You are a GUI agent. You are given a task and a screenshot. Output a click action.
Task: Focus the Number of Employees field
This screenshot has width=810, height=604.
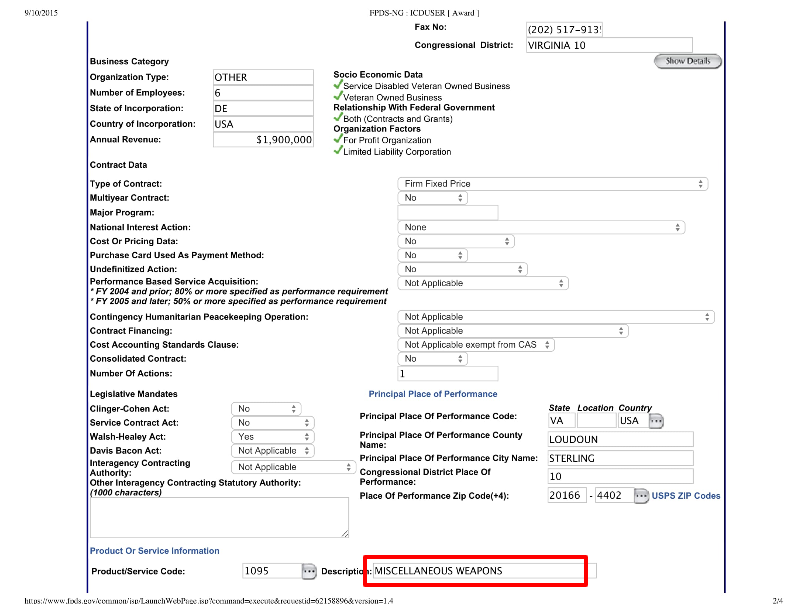263,93
